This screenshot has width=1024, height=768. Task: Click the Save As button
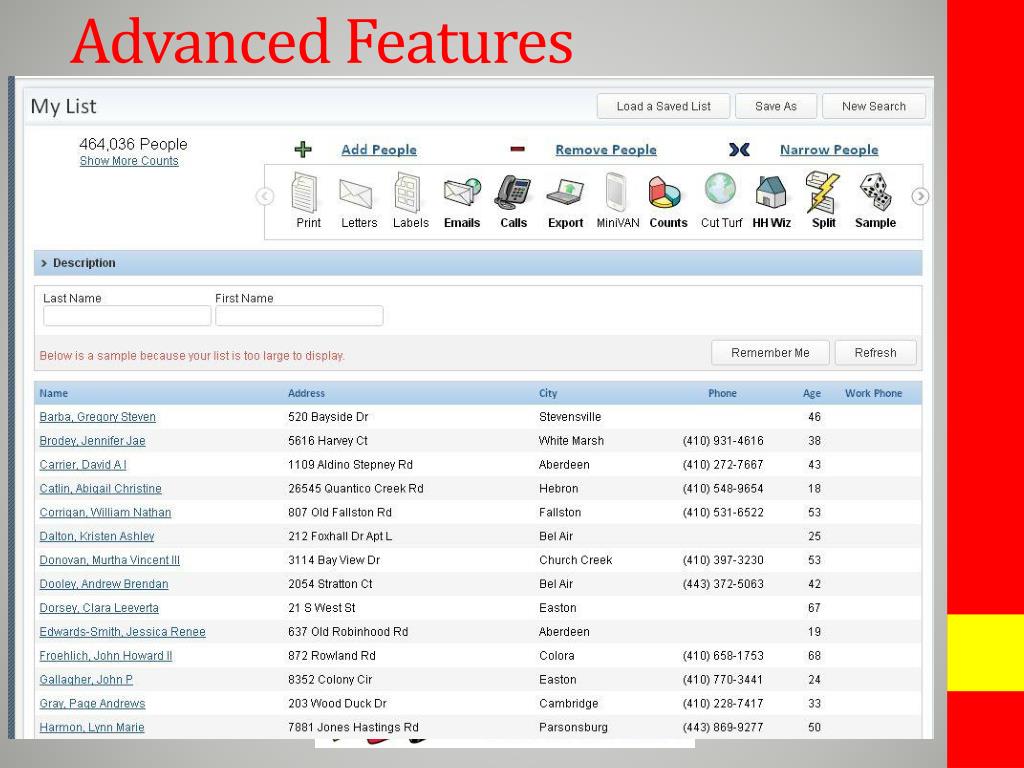click(776, 106)
